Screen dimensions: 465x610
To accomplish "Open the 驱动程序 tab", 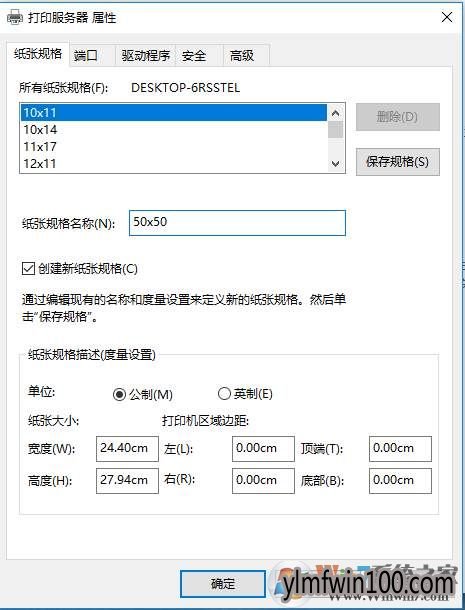I will tap(146, 56).
